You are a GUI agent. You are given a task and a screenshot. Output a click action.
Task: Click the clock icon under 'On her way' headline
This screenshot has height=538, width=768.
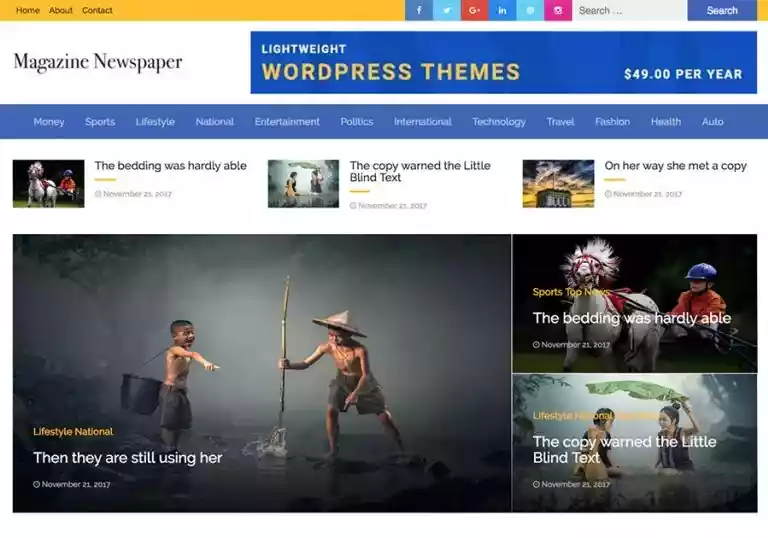[608, 194]
